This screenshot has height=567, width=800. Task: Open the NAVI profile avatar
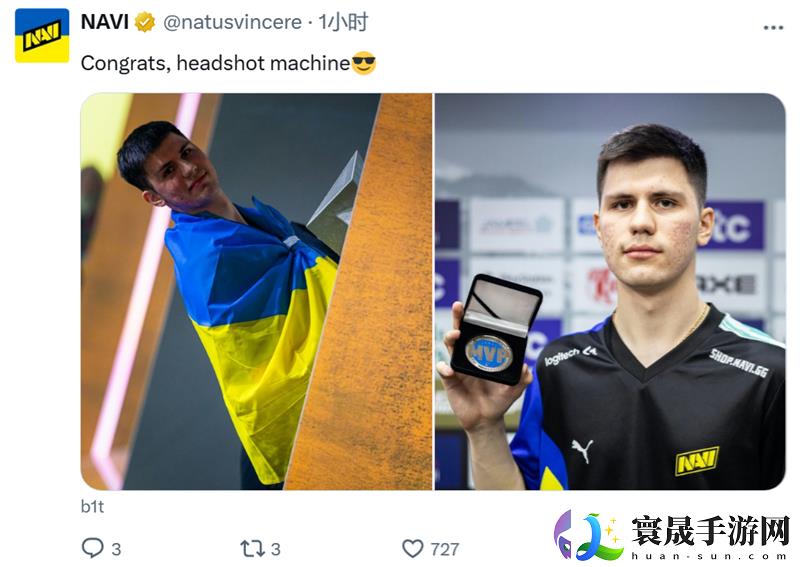tap(42, 36)
